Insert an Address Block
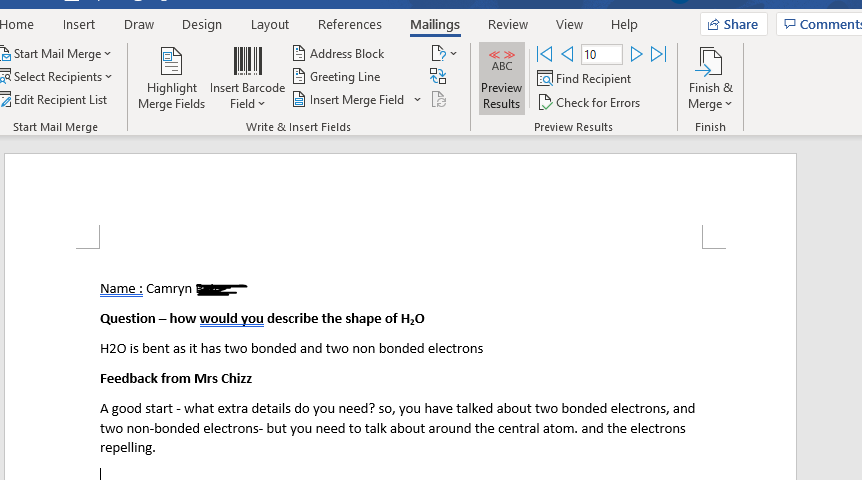862x480 pixels. (x=338, y=54)
